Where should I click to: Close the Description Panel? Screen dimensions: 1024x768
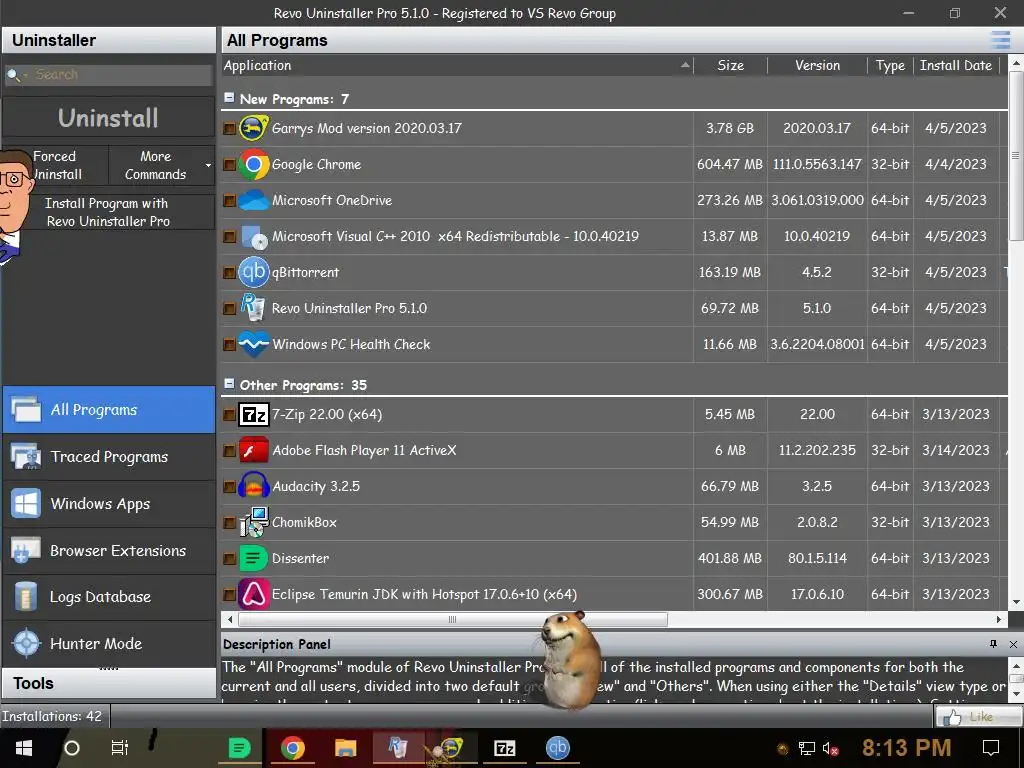[x=1013, y=644]
